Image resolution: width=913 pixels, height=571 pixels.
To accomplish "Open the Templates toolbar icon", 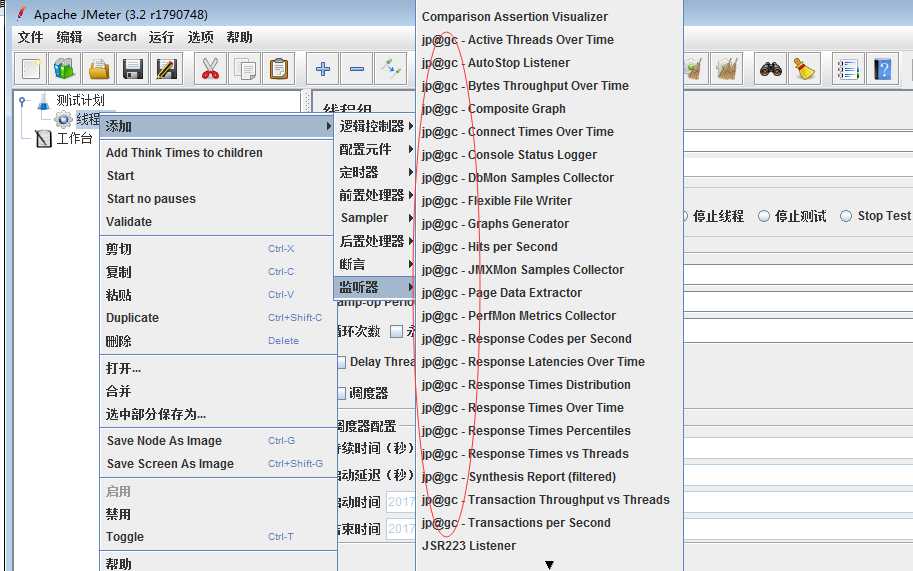I will coord(64,69).
